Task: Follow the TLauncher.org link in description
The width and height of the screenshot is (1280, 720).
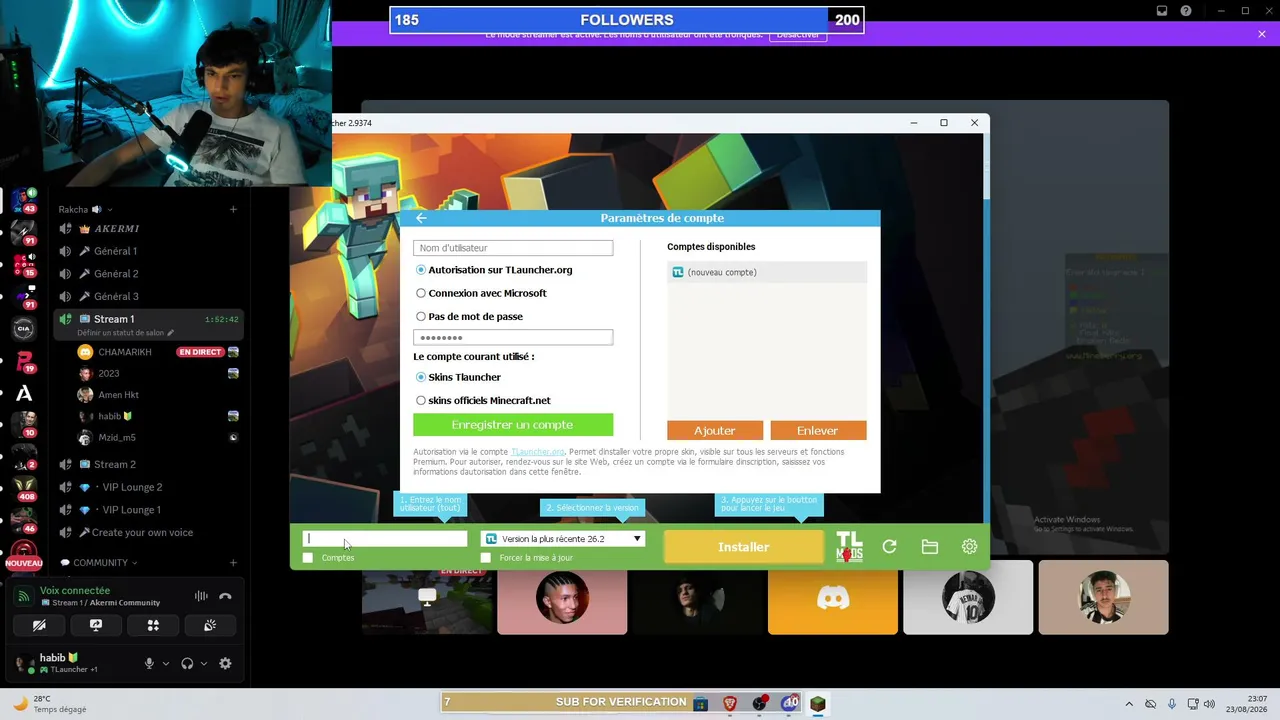Action: tap(538, 452)
